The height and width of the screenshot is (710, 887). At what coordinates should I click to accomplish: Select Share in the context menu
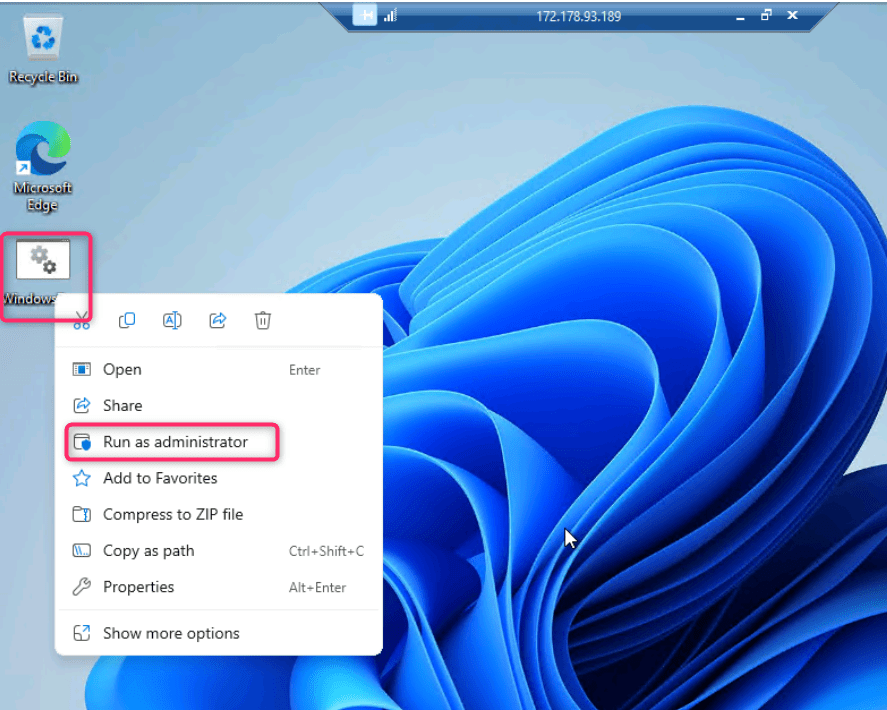pos(122,405)
